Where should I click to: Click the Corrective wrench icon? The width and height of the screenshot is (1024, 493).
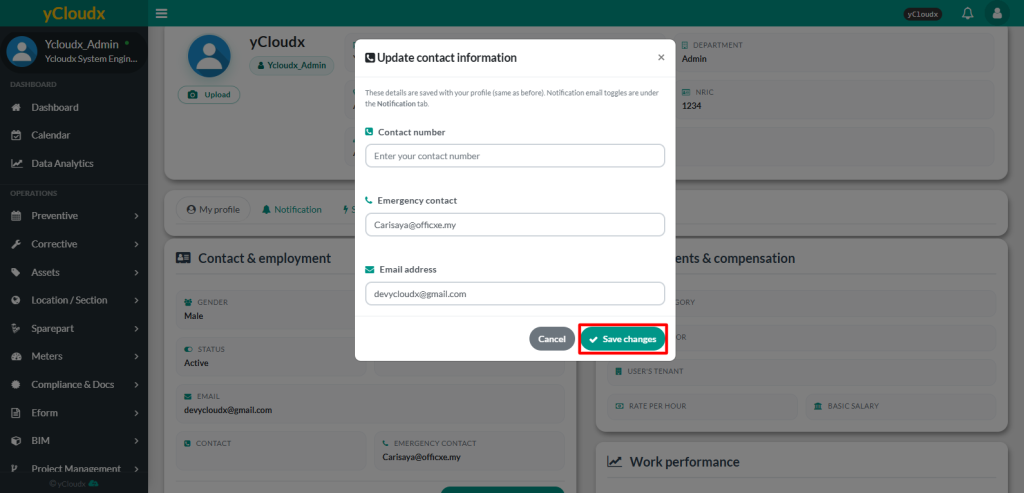pyautogui.click(x=17, y=244)
